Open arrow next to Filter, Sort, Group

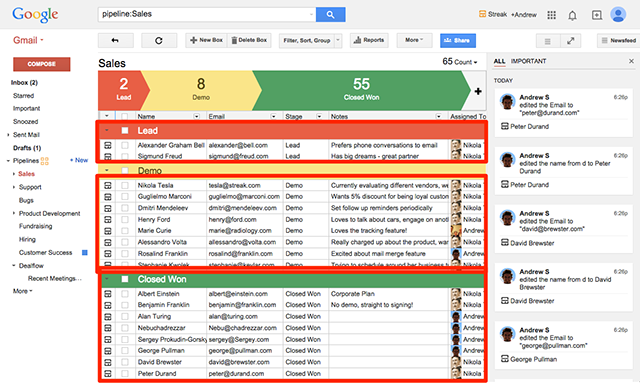(x=338, y=40)
